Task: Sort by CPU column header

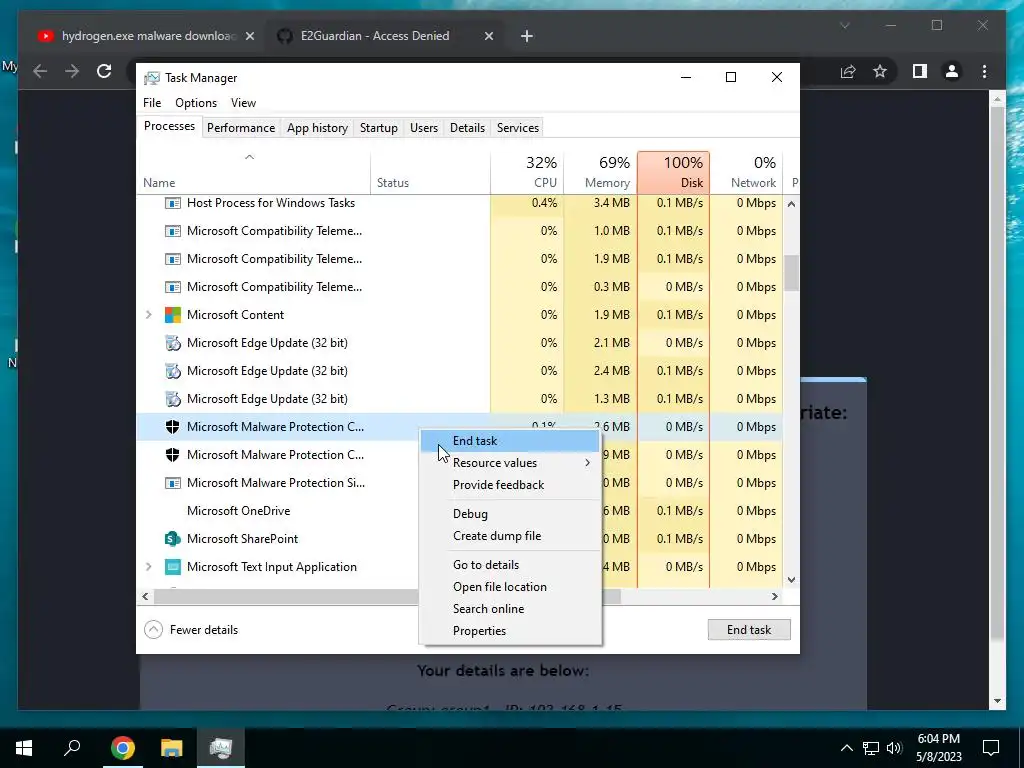Action: tap(527, 172)
